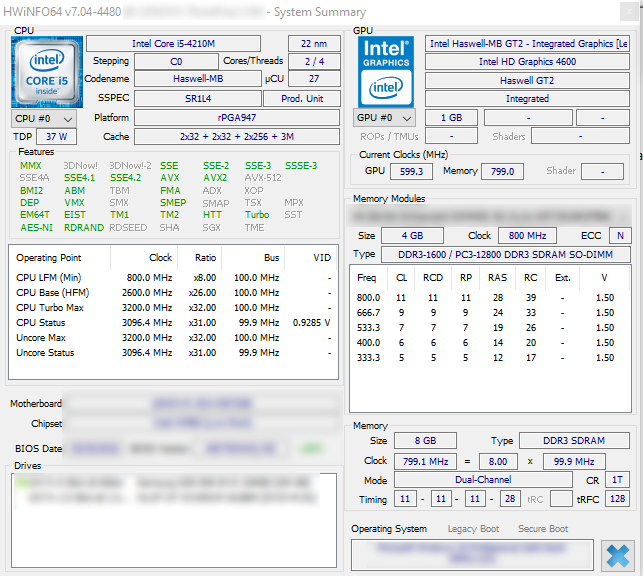This screenshot has height=576, width=643.
Task: Open the GPU #0 selector dropdown
Action: [384, 118]
